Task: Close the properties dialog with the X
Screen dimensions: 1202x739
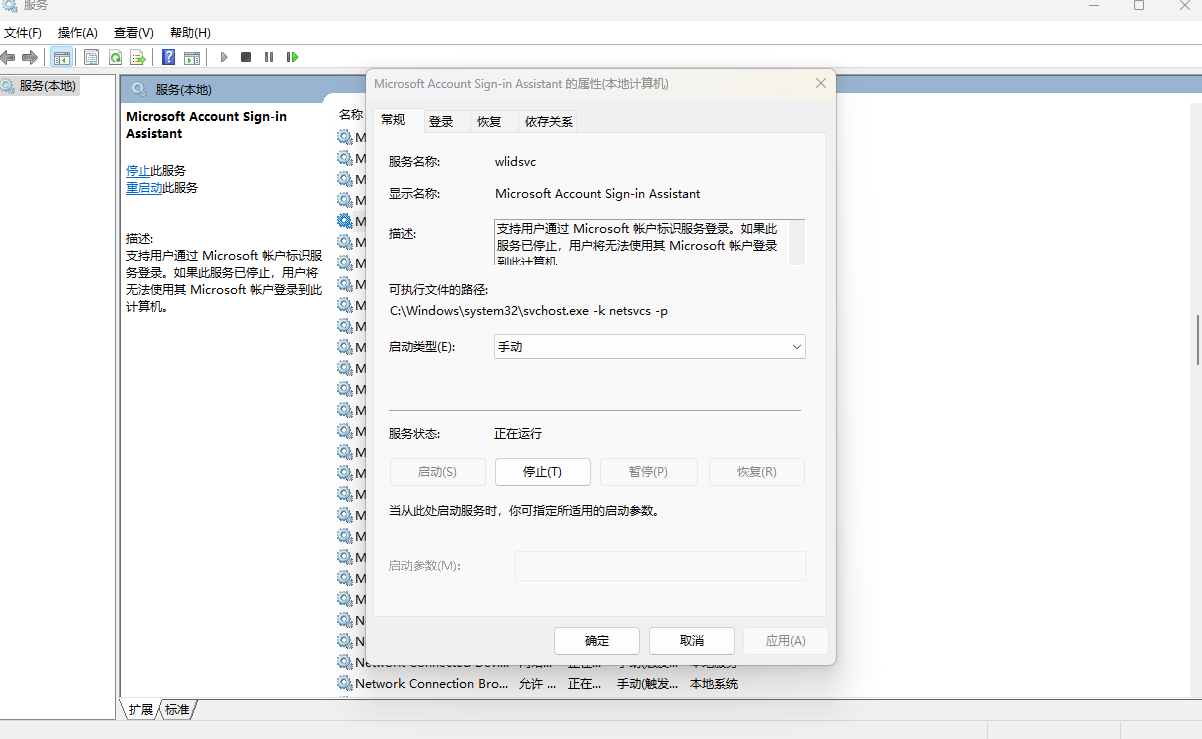Action: [821, 84]
